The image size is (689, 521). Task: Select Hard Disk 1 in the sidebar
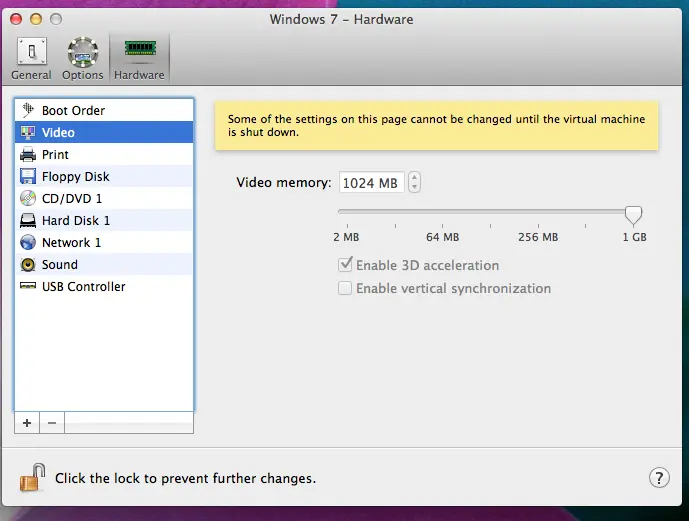pos(75,220)
